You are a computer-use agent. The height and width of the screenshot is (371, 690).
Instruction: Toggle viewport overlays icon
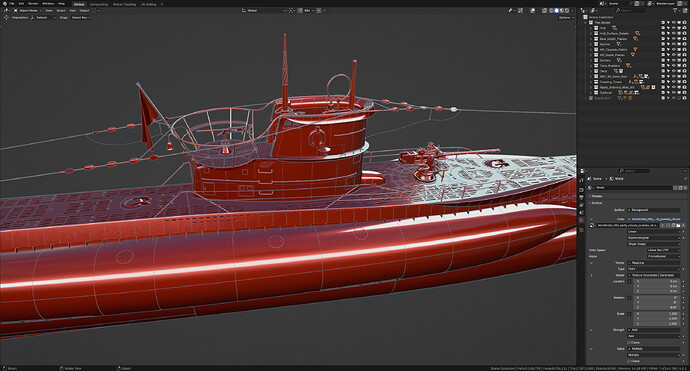click(532, 11)
